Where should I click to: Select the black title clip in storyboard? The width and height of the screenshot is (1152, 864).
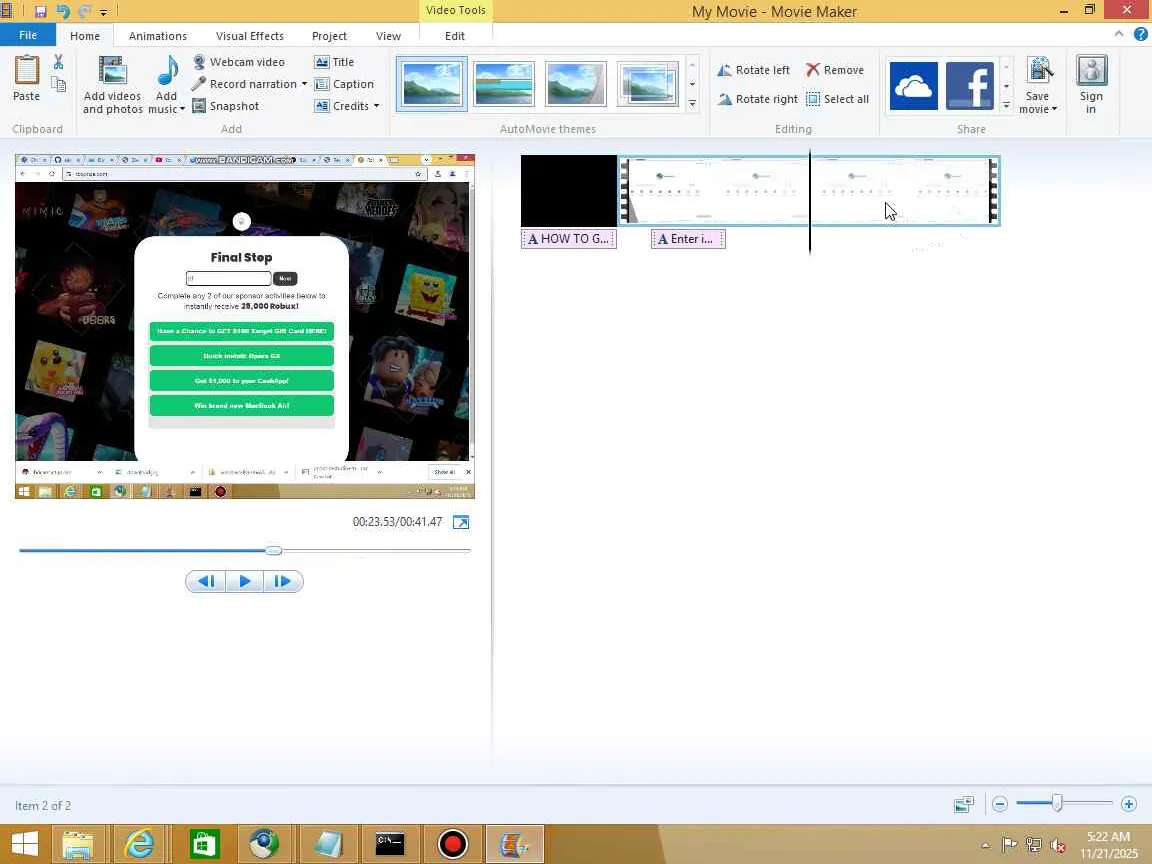[x=569, y=190]
